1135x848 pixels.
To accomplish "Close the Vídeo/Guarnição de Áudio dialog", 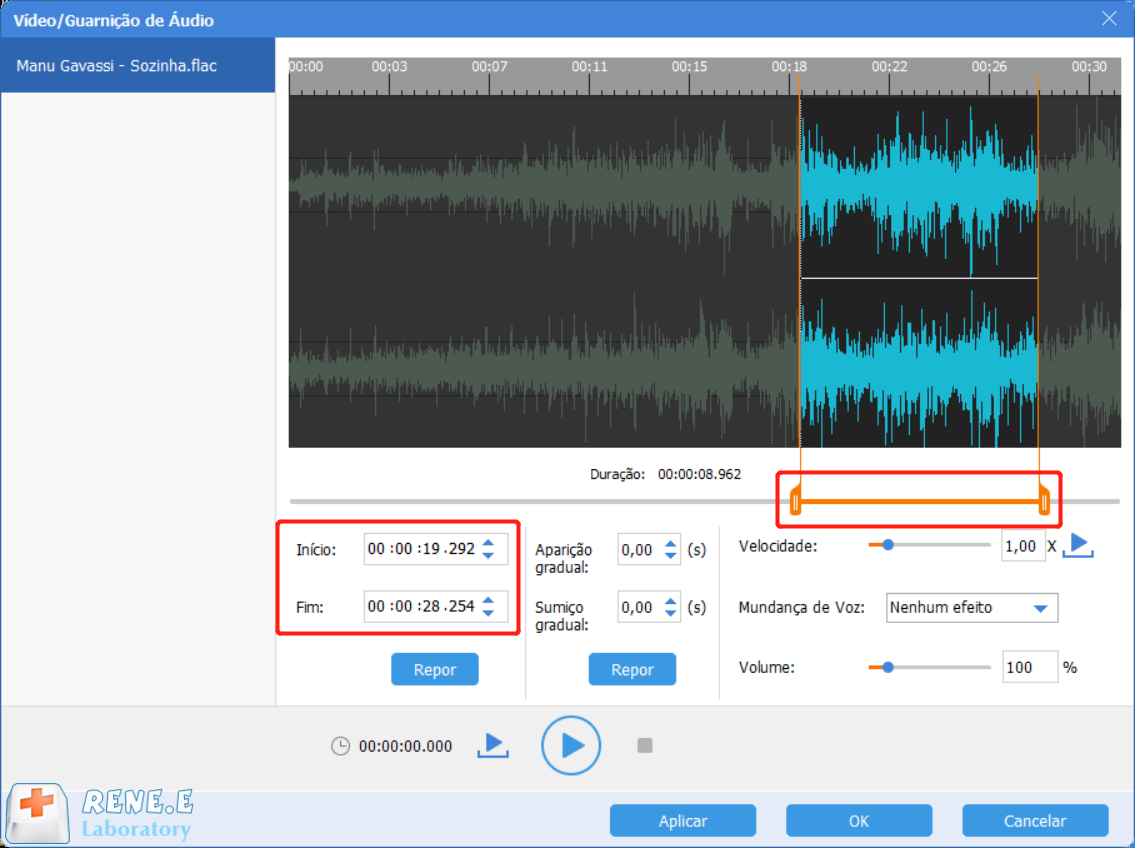I will 1109,19.
